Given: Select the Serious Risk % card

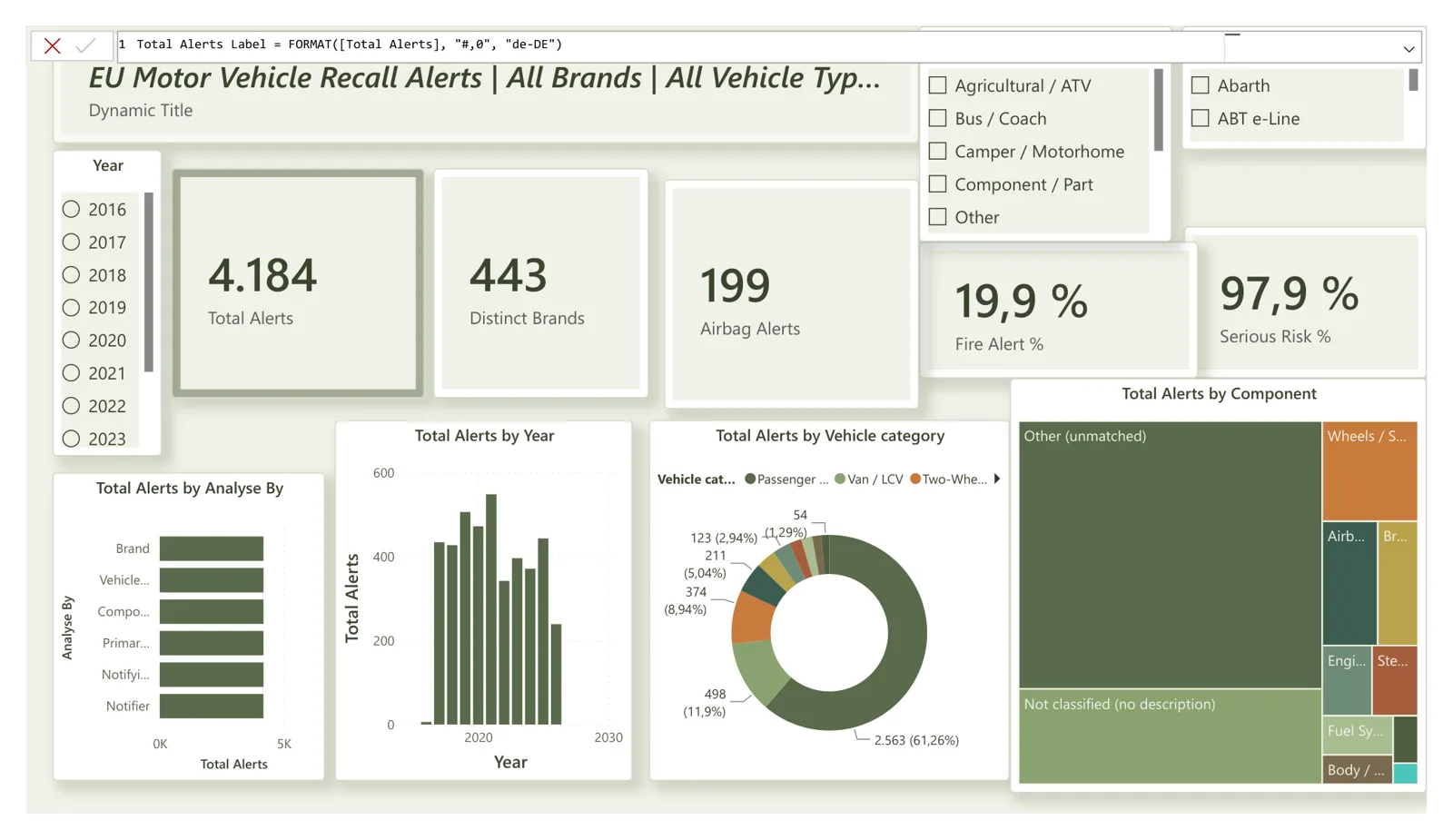Looking at the screenshot, I should point(1305,301).
